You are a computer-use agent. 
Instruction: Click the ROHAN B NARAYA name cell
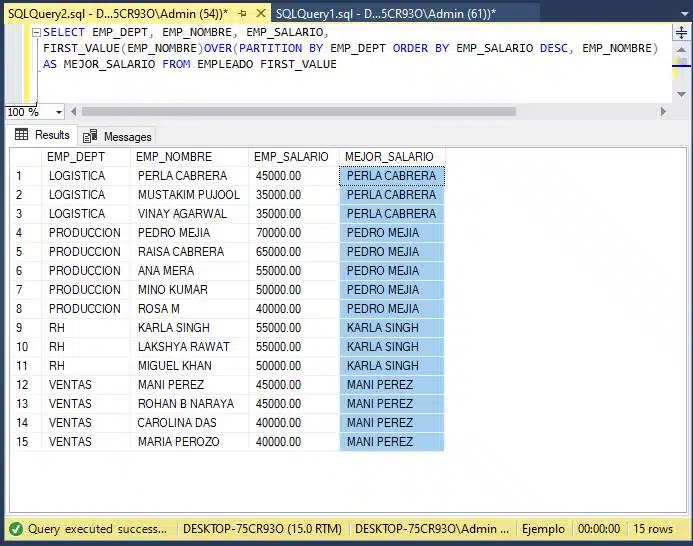click(189, 404)
